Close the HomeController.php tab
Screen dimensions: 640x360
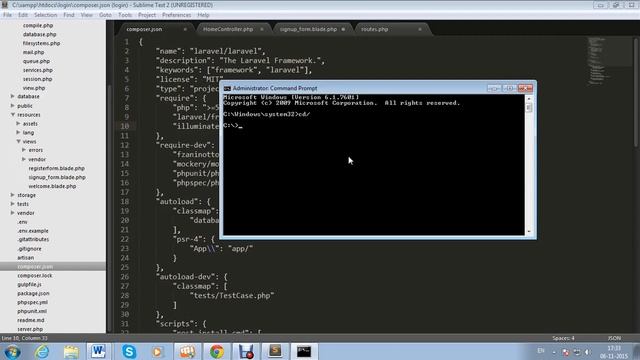pos(262,29)
